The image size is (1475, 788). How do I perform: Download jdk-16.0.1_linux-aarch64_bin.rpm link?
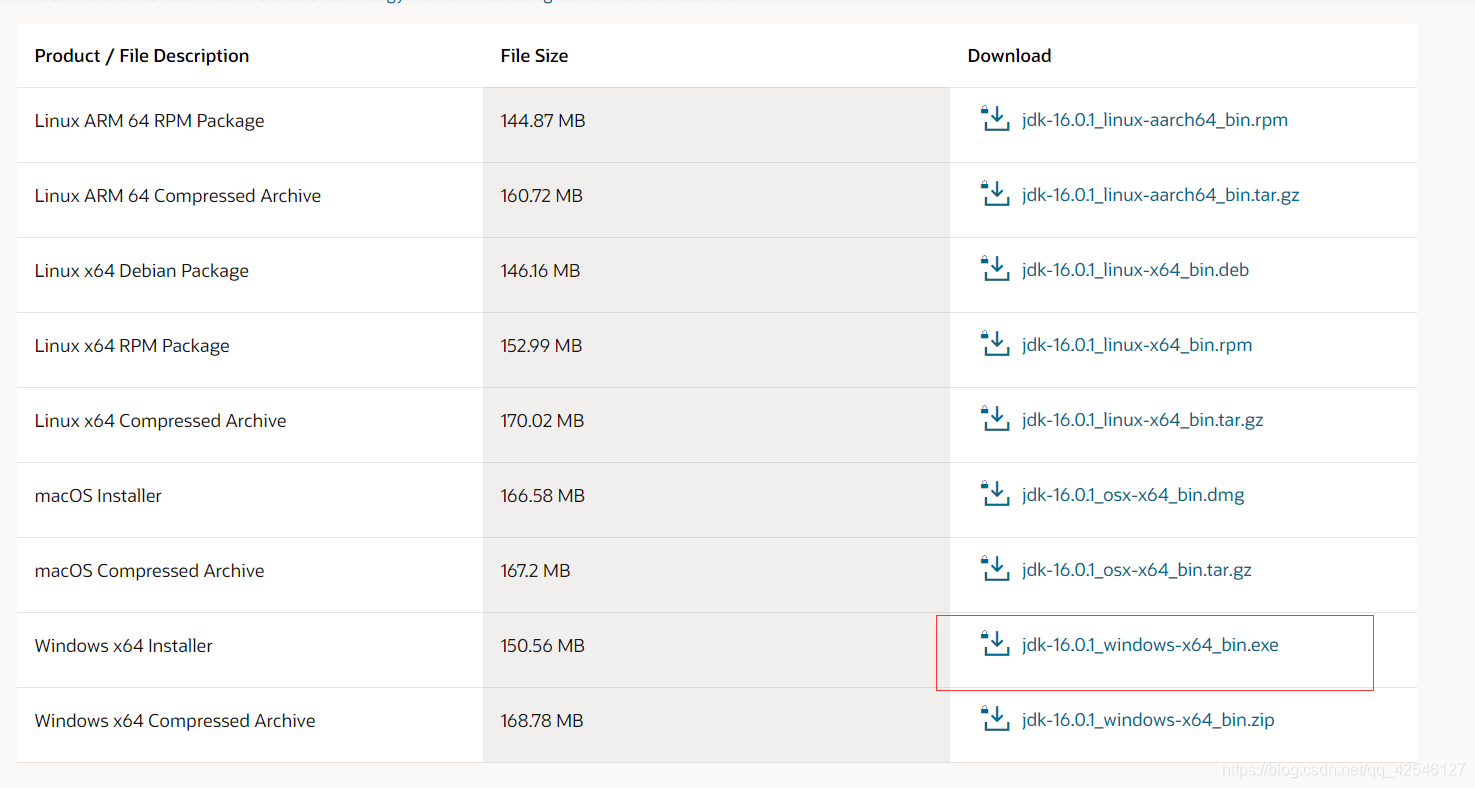click(1155, 120)
